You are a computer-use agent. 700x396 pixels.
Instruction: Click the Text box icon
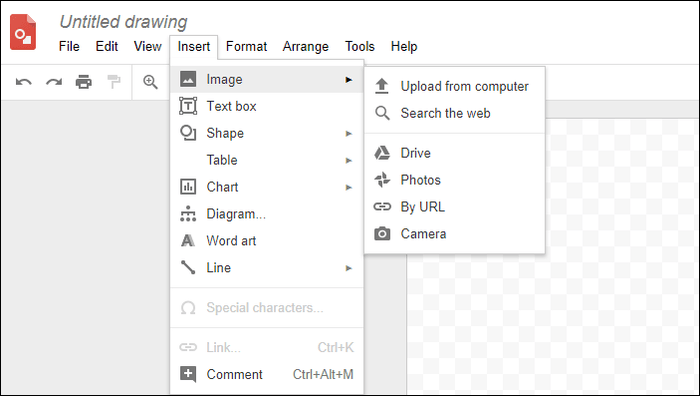coord(188,106)
